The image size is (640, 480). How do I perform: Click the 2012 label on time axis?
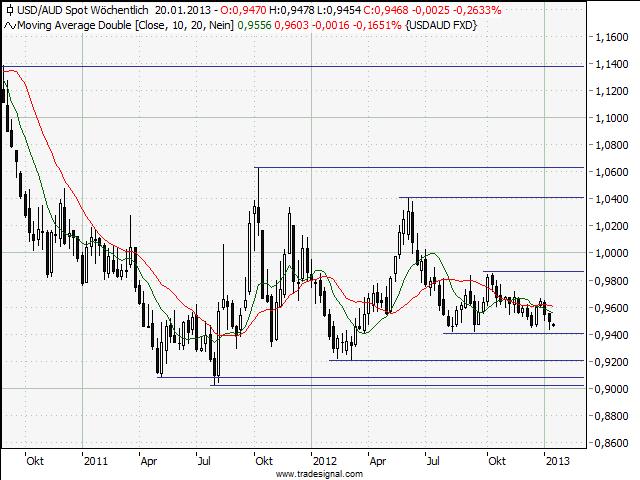pos(324,461)
